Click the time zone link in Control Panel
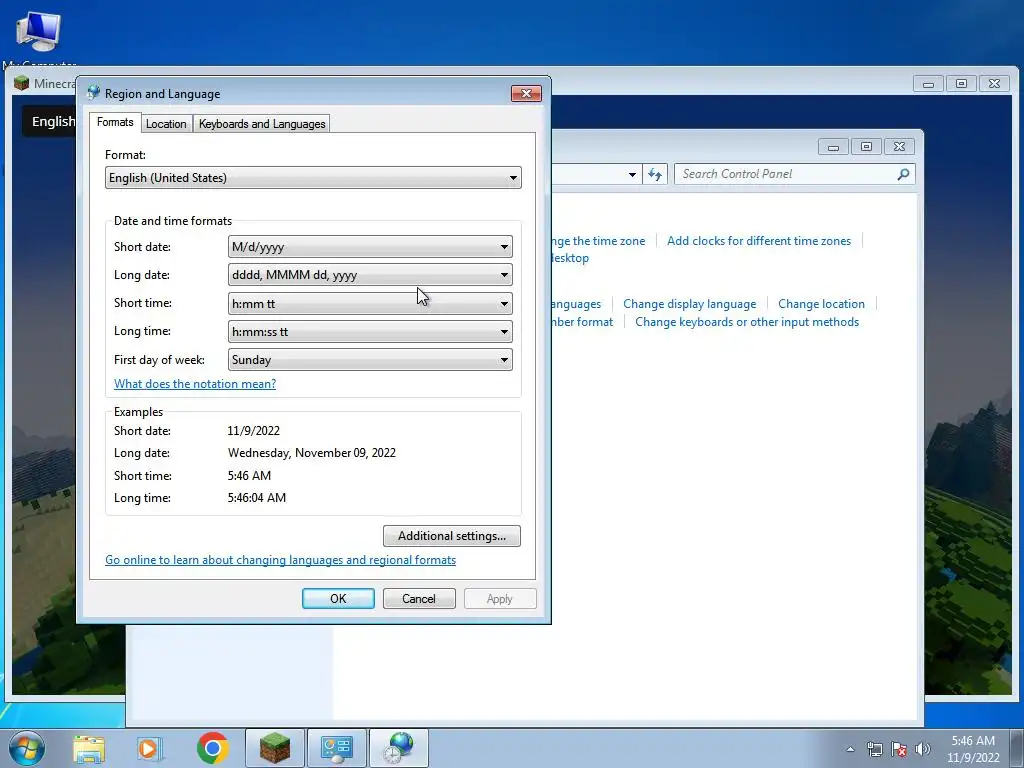The height and width of the screenshot is (768, 1024). 598,241
